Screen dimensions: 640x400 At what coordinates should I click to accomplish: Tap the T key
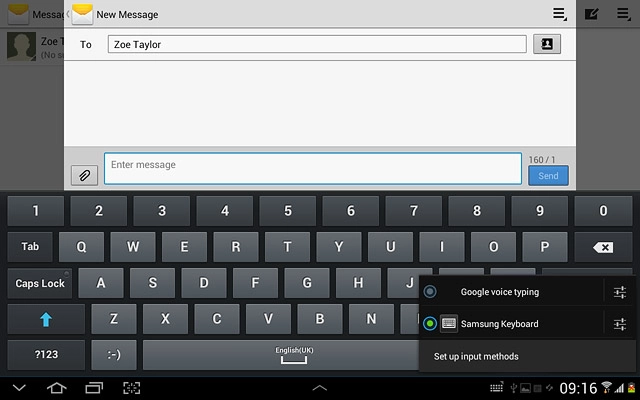pos(287,247)
